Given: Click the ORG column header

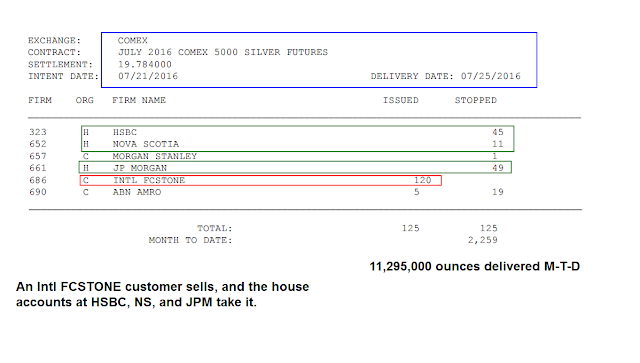Looking at the screenshot, I should pos(84,100).
